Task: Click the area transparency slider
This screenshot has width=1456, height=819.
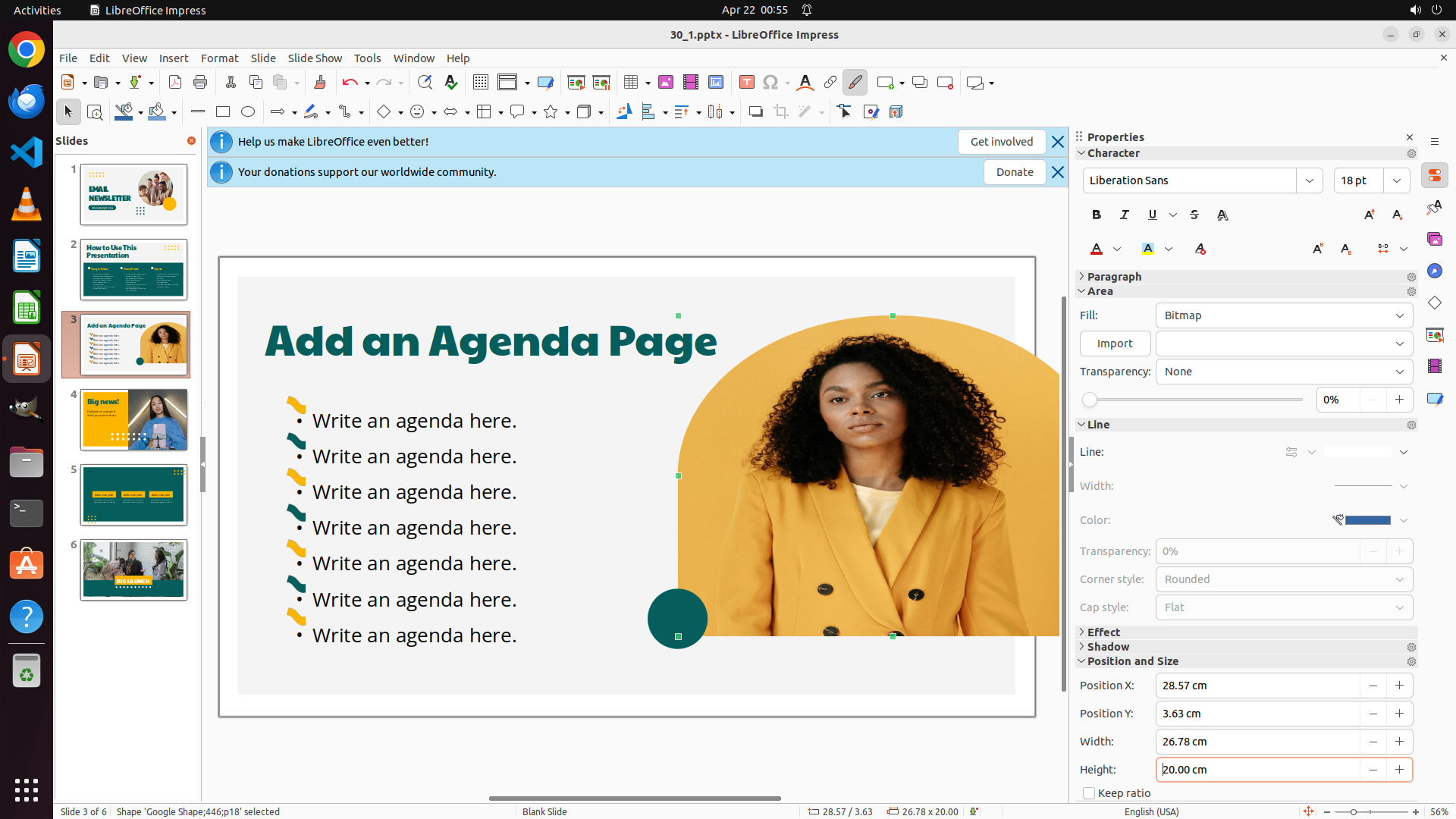Action: [x=1196, y=400]
